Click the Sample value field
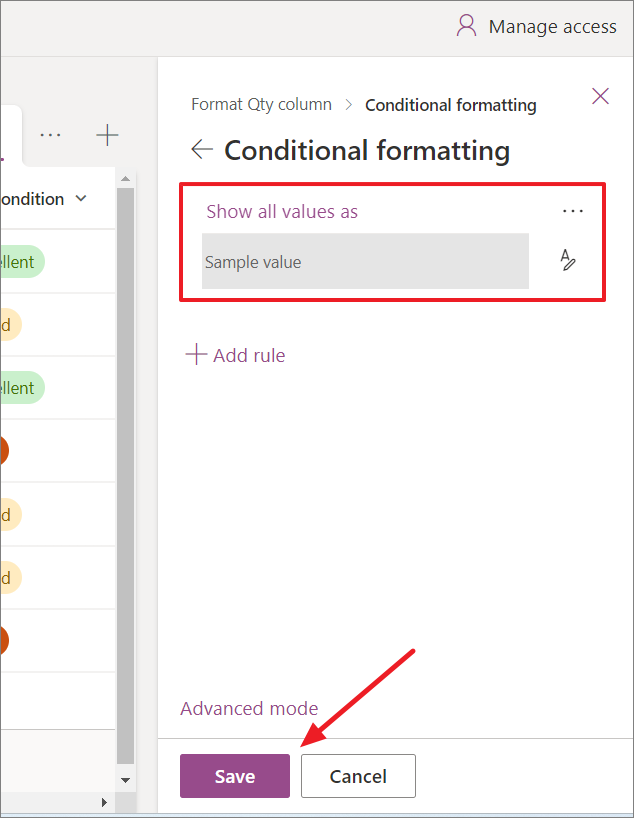The image size is (634, 818). coord(365,260)
